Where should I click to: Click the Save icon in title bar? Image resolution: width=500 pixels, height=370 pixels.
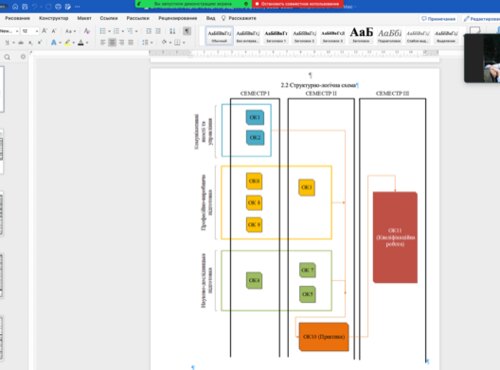[25, 6]
